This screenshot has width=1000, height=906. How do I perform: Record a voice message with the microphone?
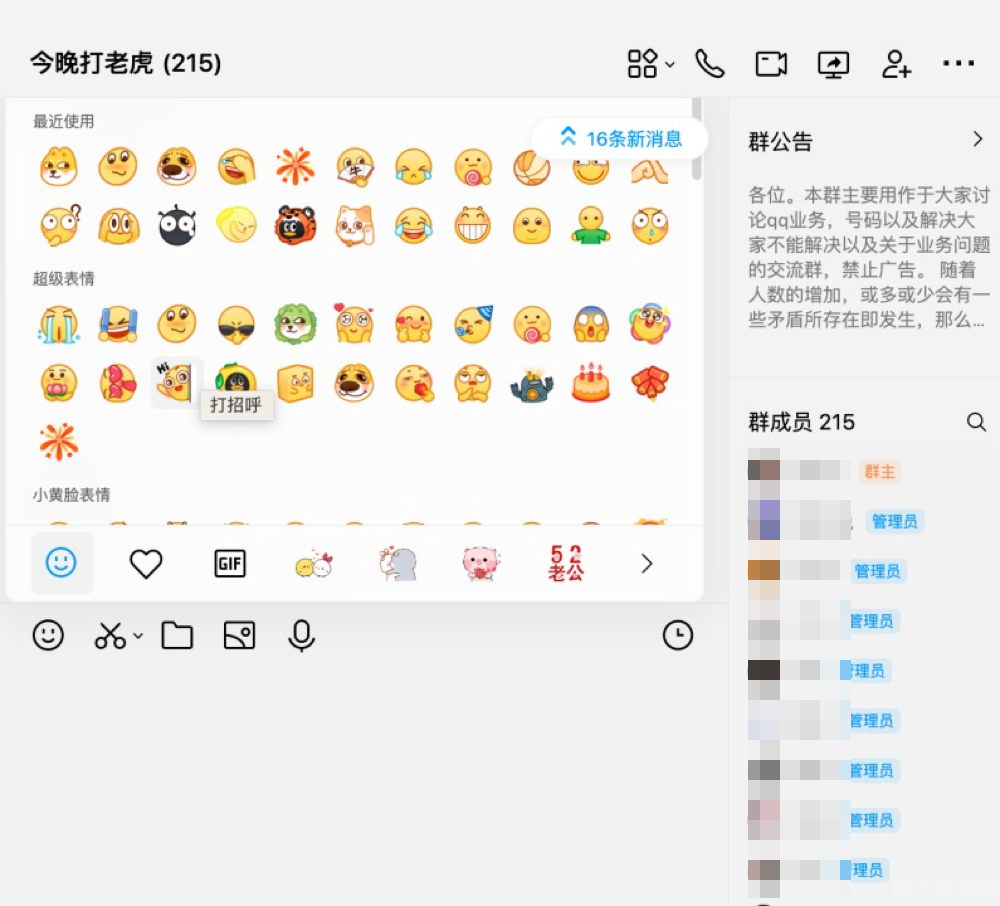point(301,635)
